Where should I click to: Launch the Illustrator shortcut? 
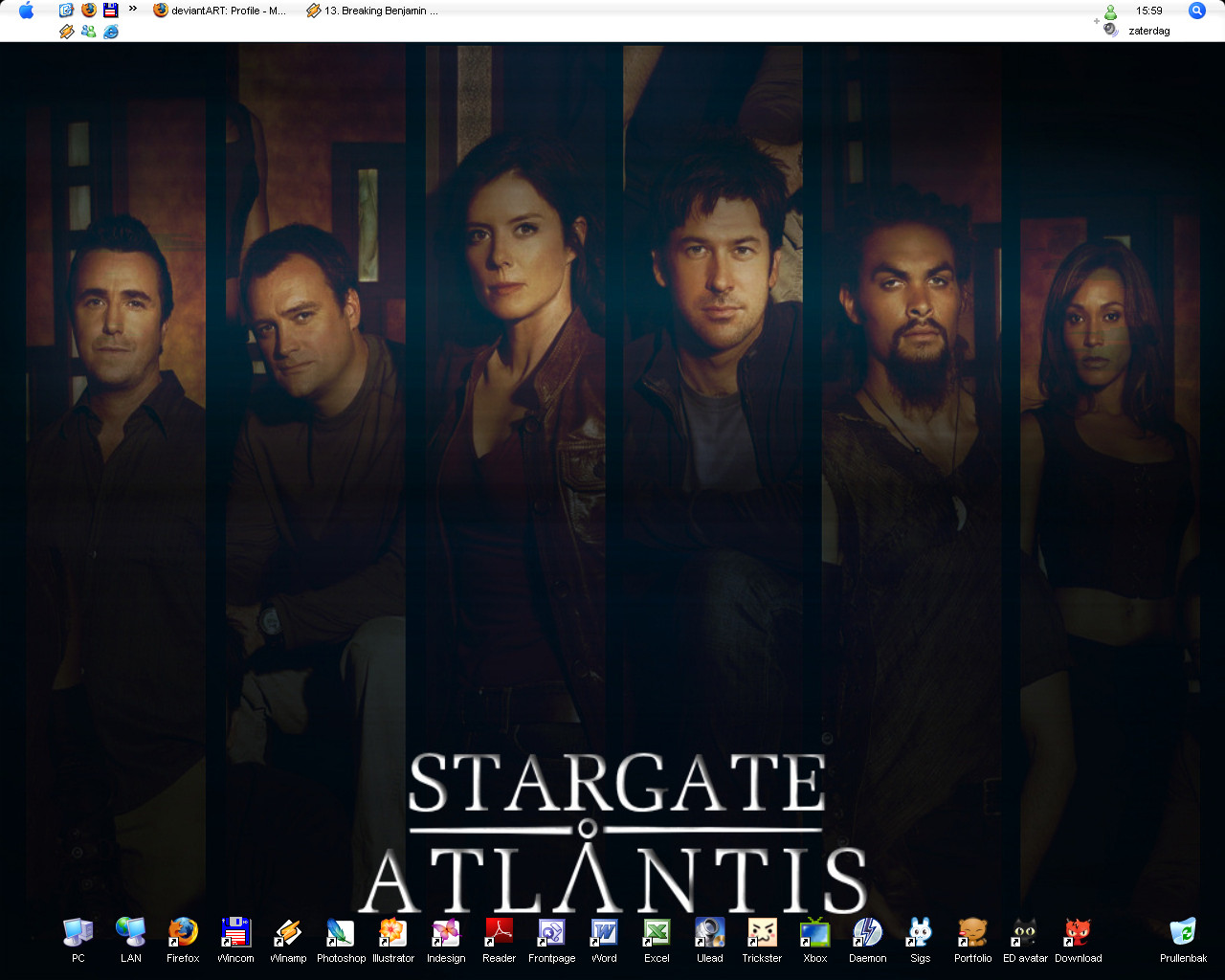(393, 933)
